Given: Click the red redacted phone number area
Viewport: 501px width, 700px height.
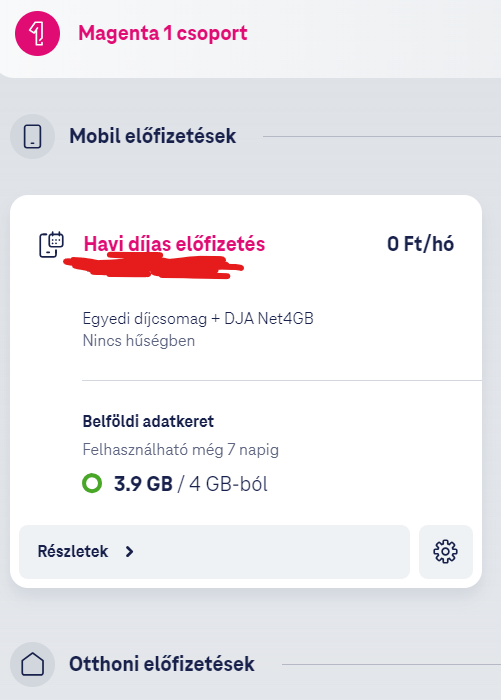Looking at the screenshot, I should [x=154, y=267].
